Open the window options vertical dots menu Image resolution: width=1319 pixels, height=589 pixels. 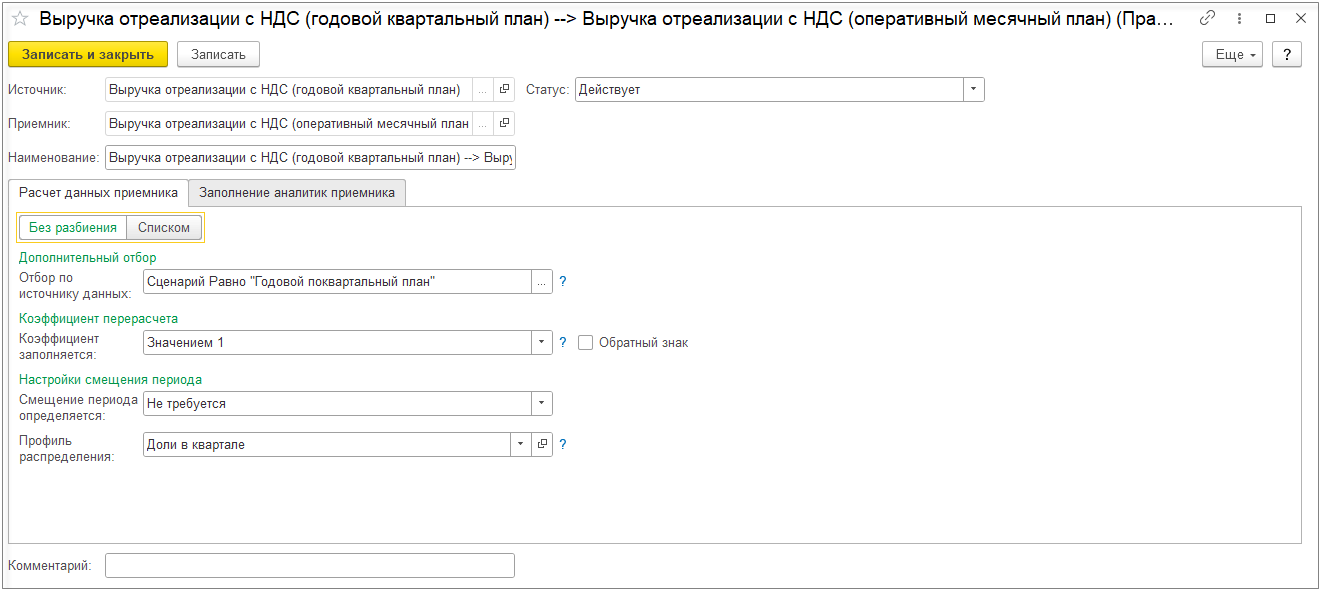[x=1238, y=18]
